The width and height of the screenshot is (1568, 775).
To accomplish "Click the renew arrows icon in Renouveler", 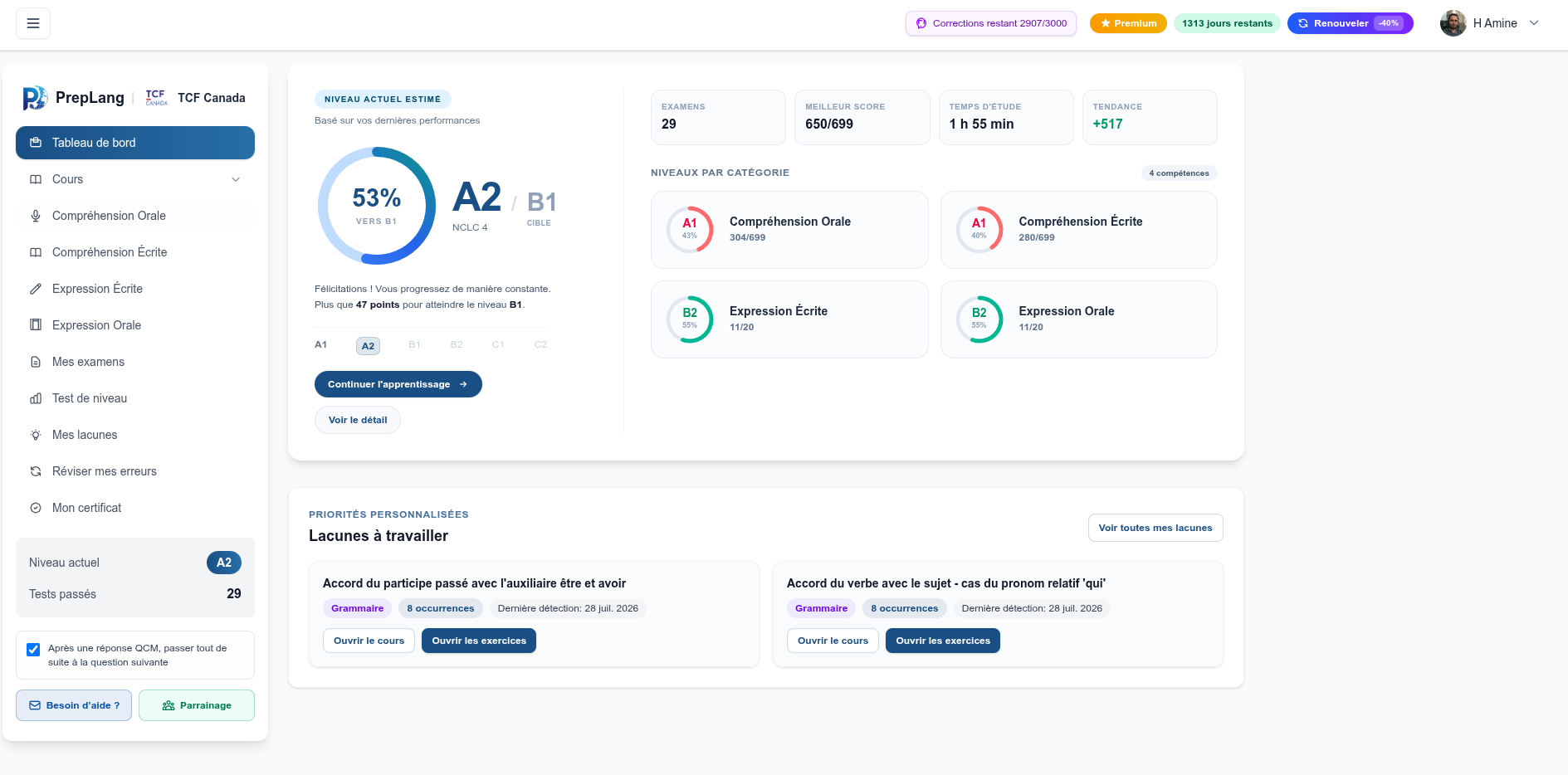I will point(1303,23).
